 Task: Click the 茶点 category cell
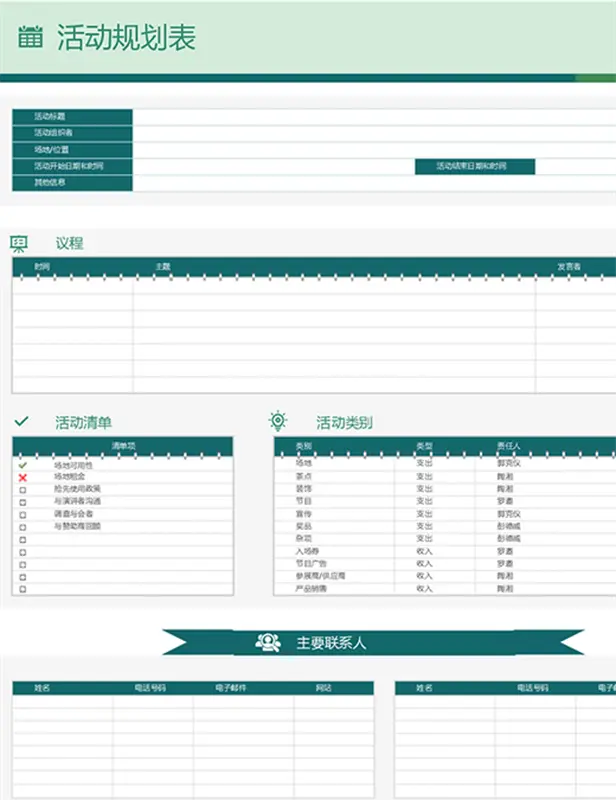click(x=303, y=477)
